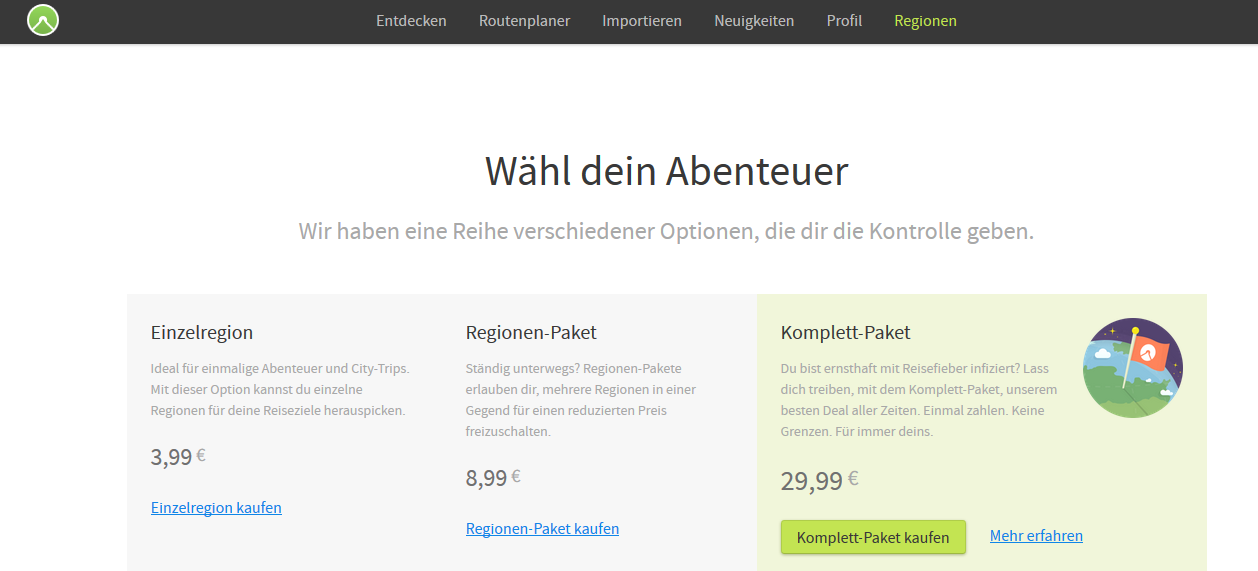Click the 3,99 € price
This screenshot has width=1258, height=571.
(178, 457)
